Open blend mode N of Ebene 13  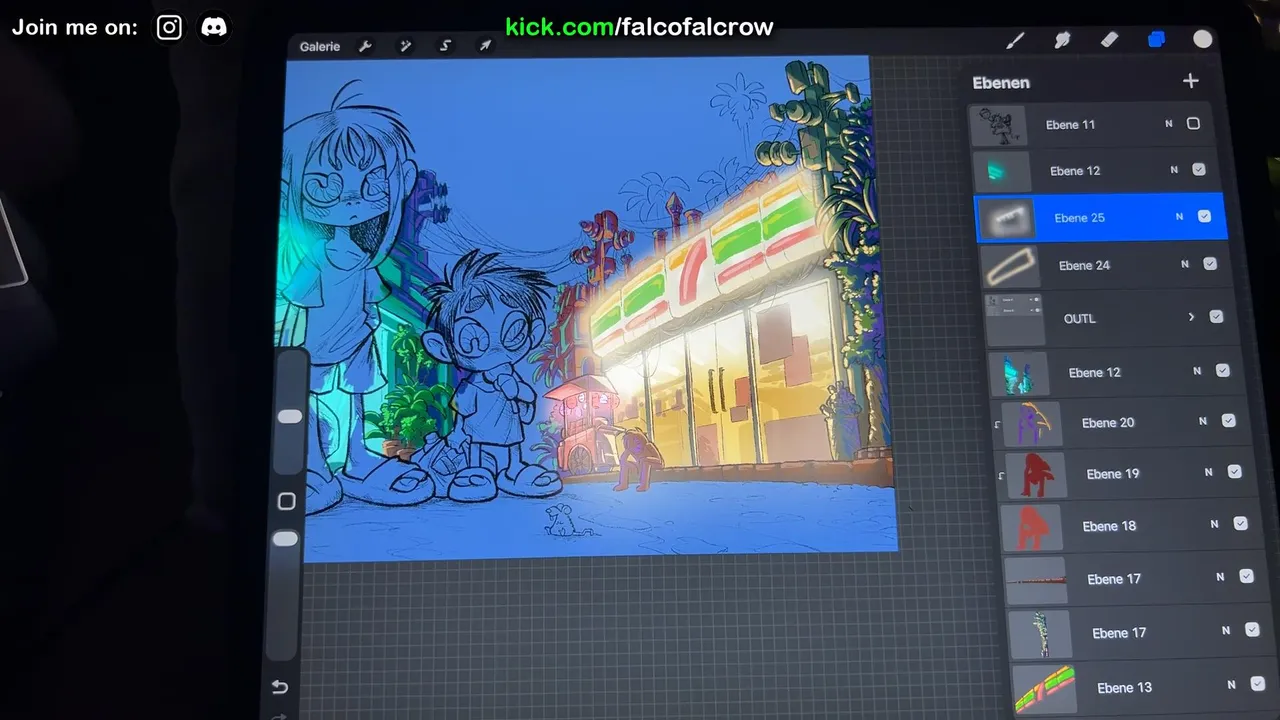(1232, 686)
